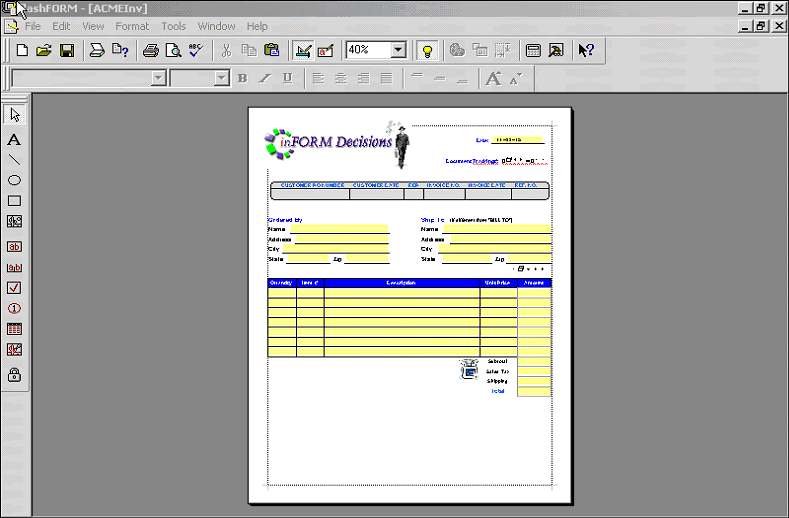Click the Name field under Ordered By
Screen dimensions: 789x518
pos(338,229)
